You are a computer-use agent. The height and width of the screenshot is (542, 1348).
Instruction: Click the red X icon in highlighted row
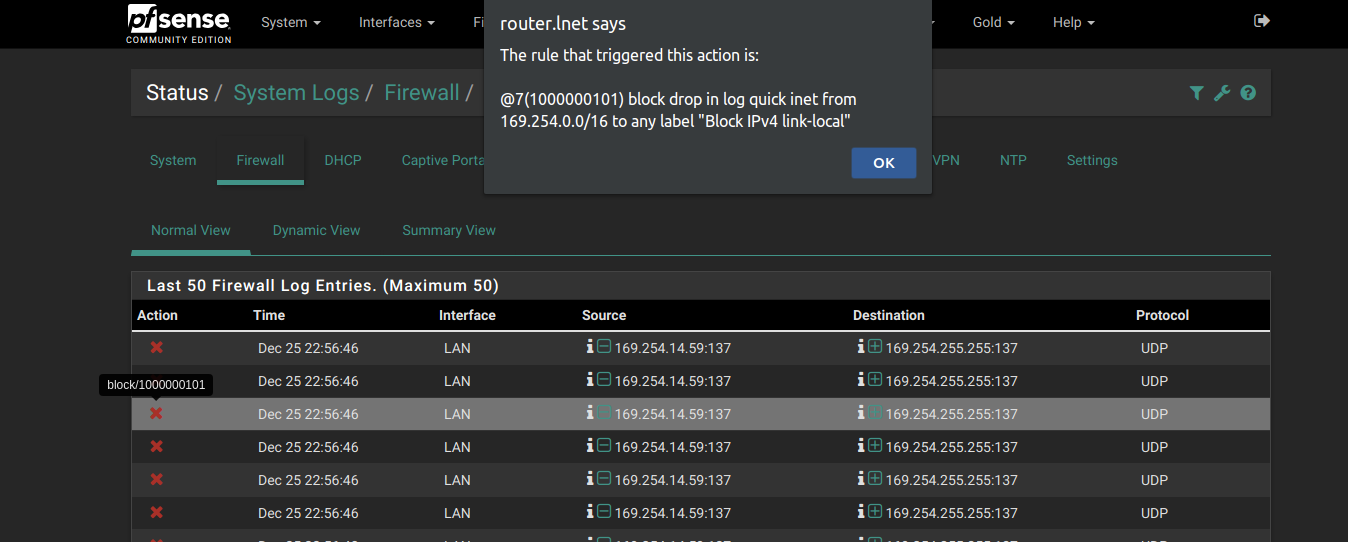(x=157, y=413)
